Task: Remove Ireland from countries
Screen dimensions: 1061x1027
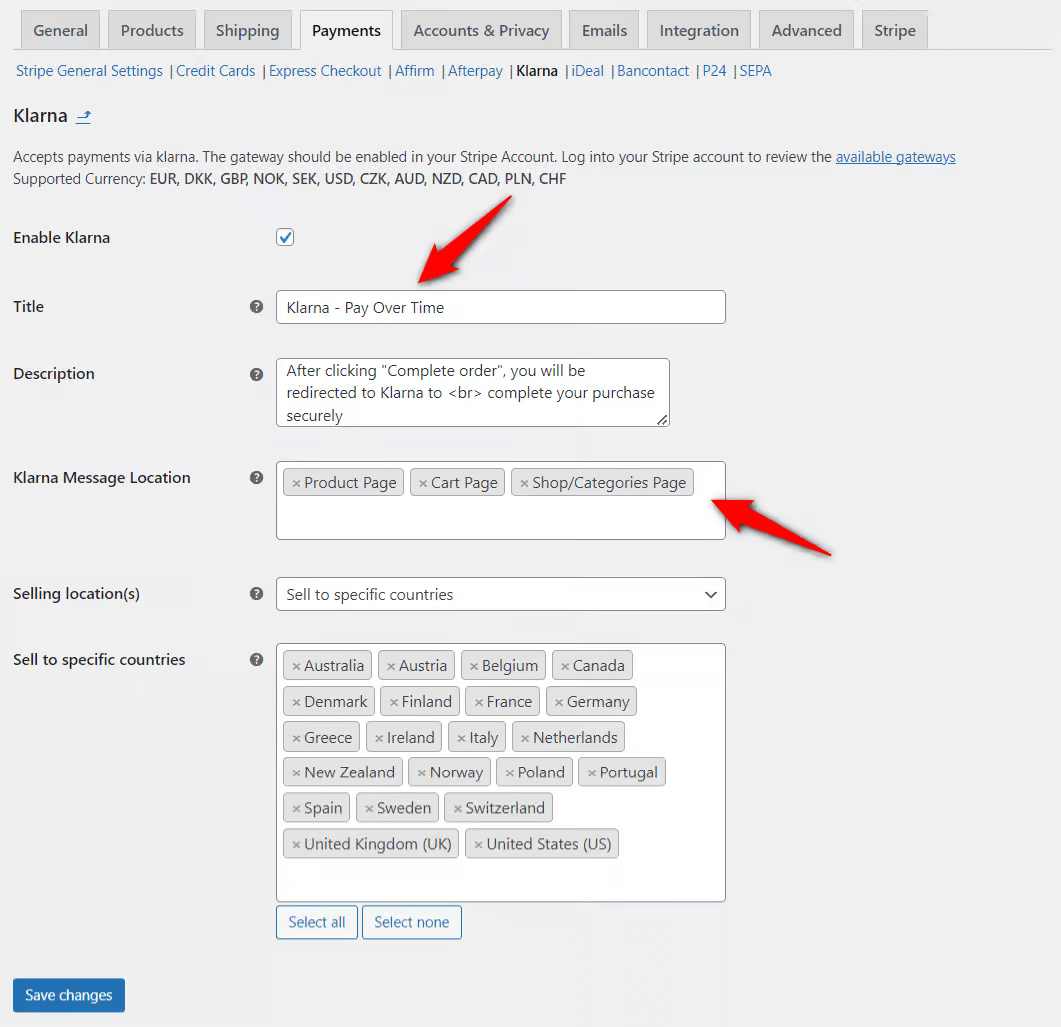Action: 379,738
